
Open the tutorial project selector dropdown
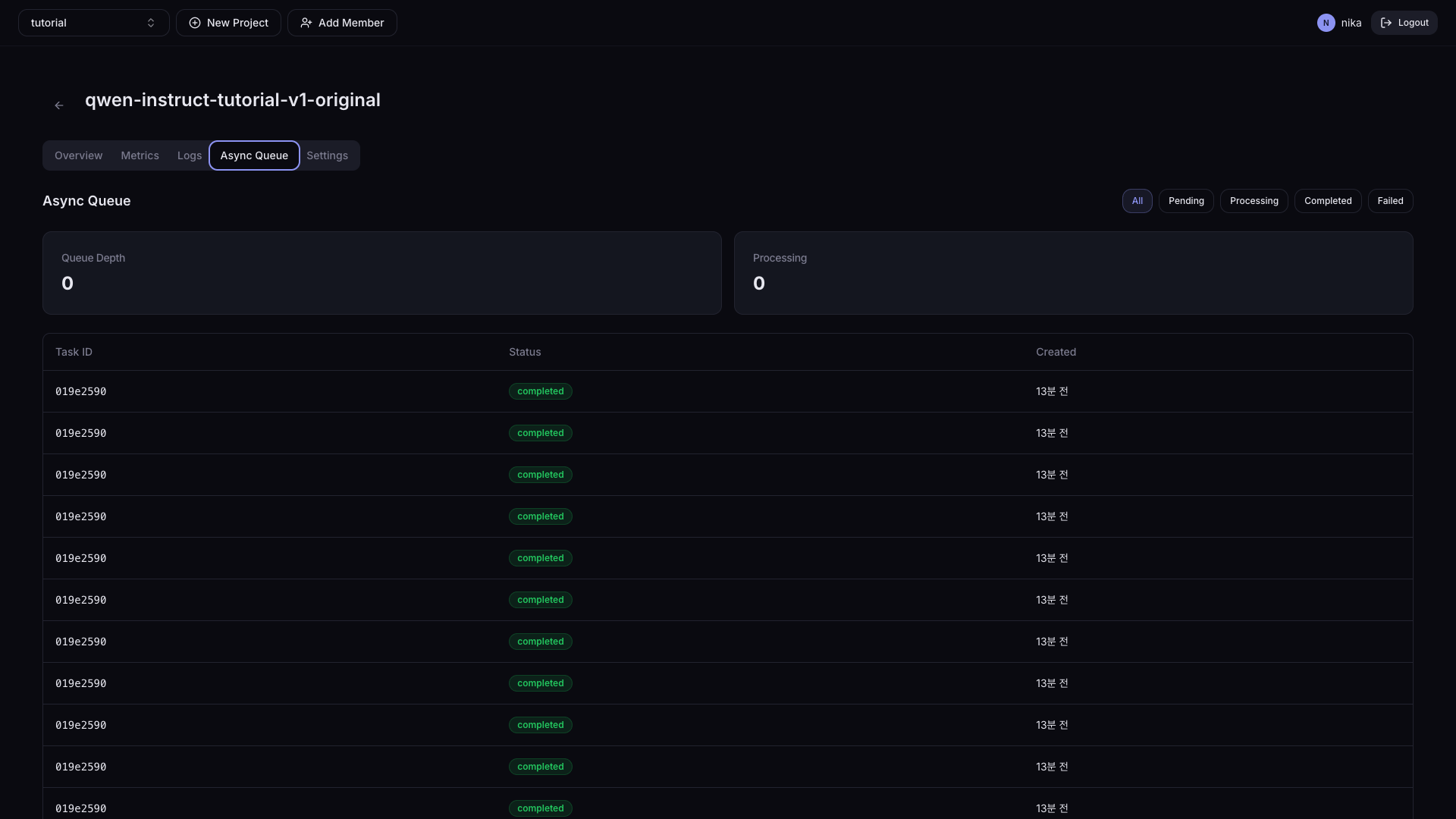[94, 23]
